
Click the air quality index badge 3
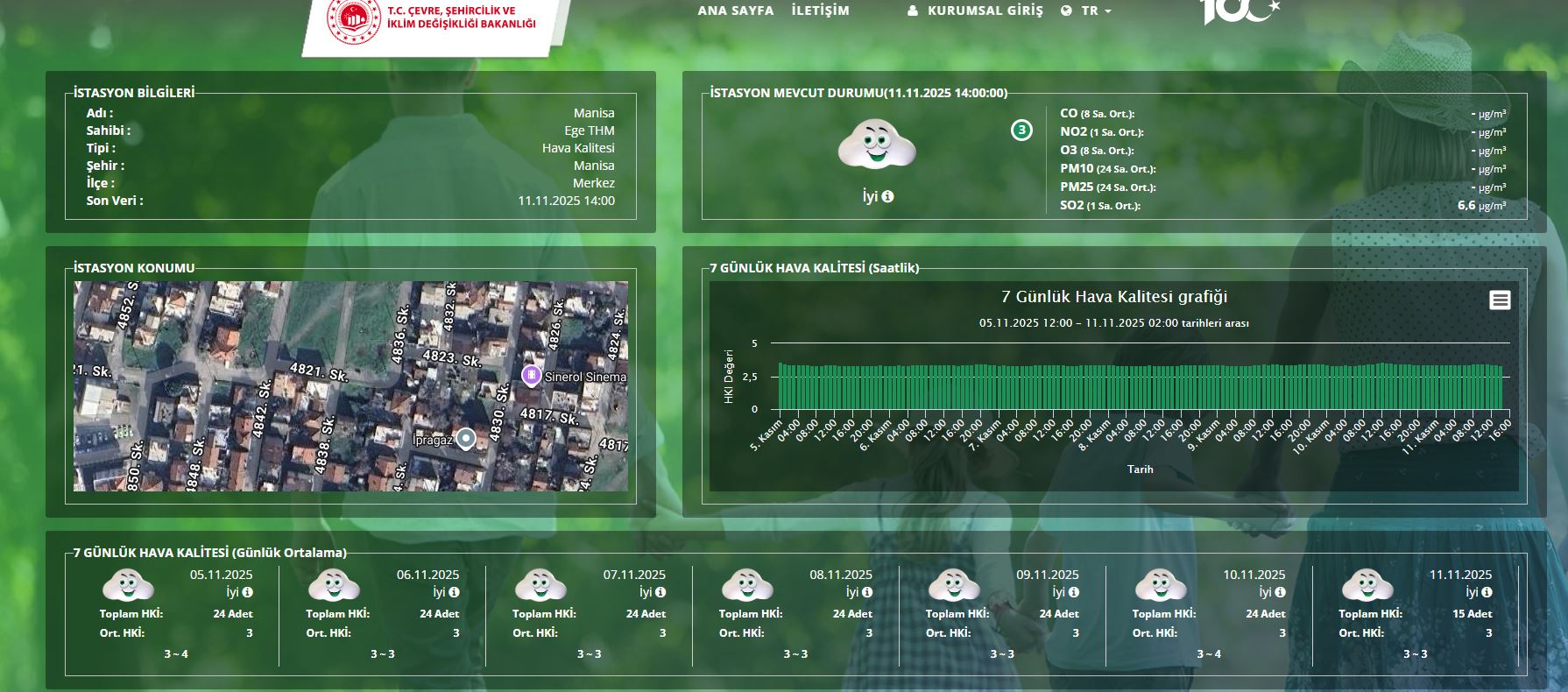coord(1021,131)
